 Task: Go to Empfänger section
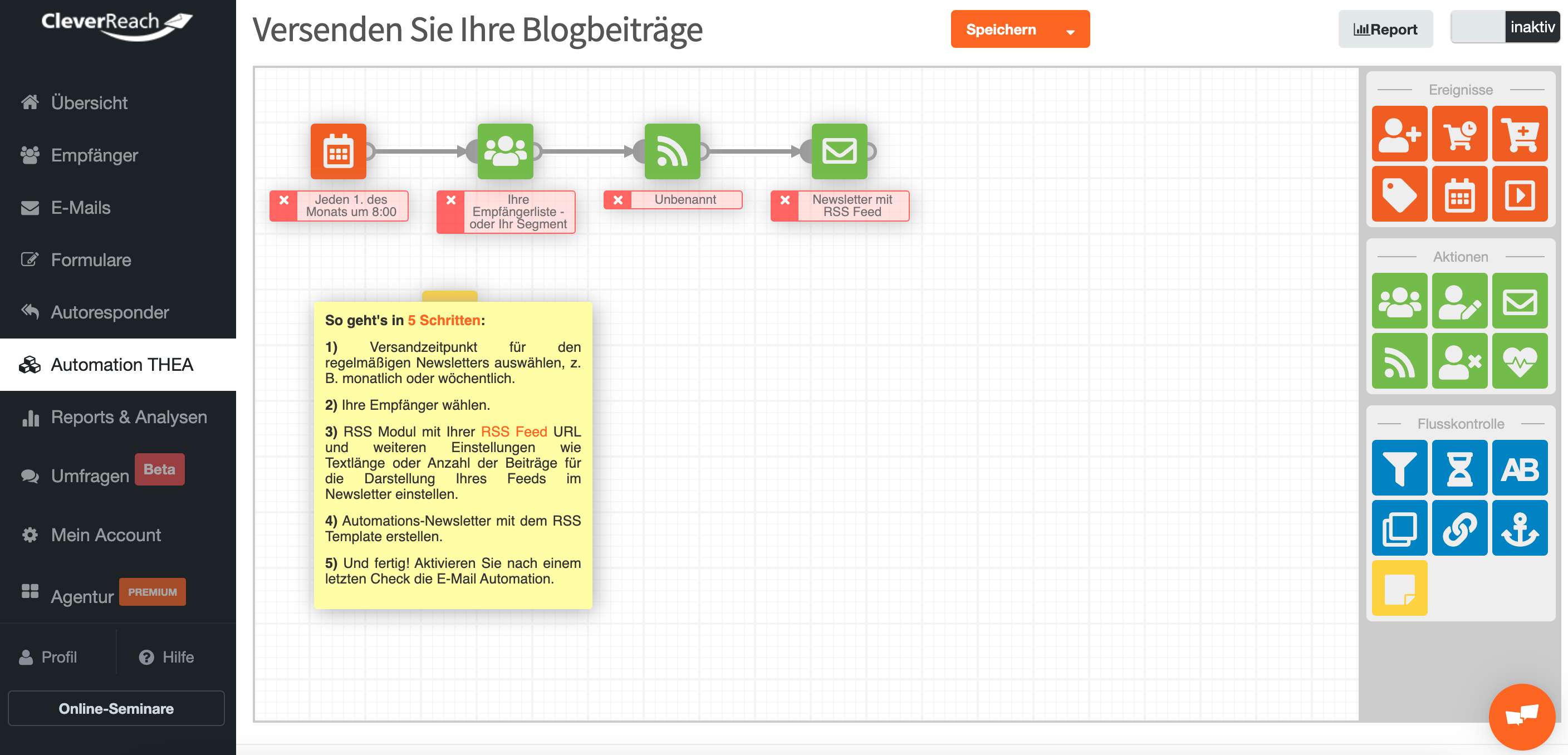click(118, 155)
